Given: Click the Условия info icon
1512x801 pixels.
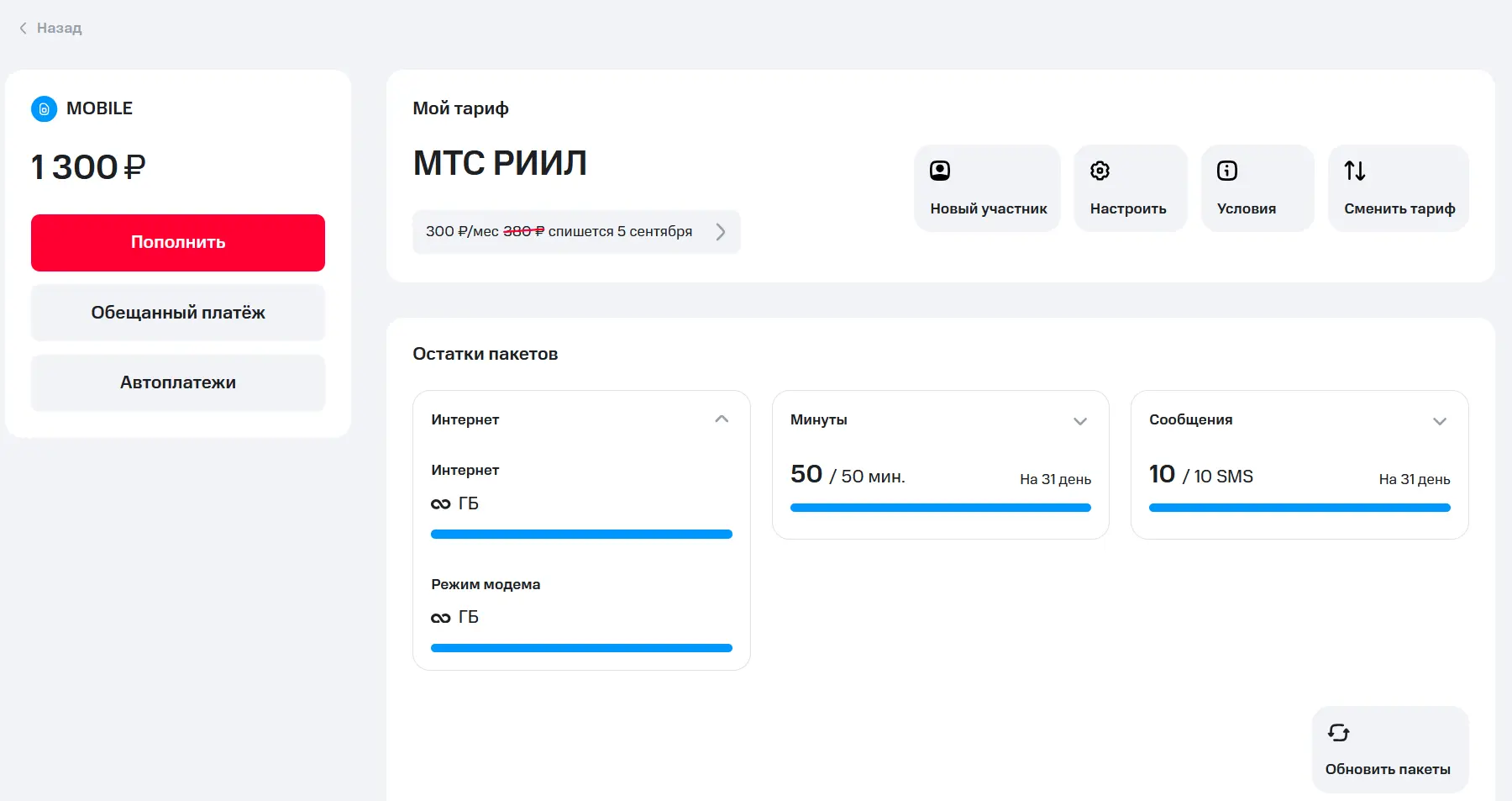Looking at the screenshot, I should coord(1227,171).
